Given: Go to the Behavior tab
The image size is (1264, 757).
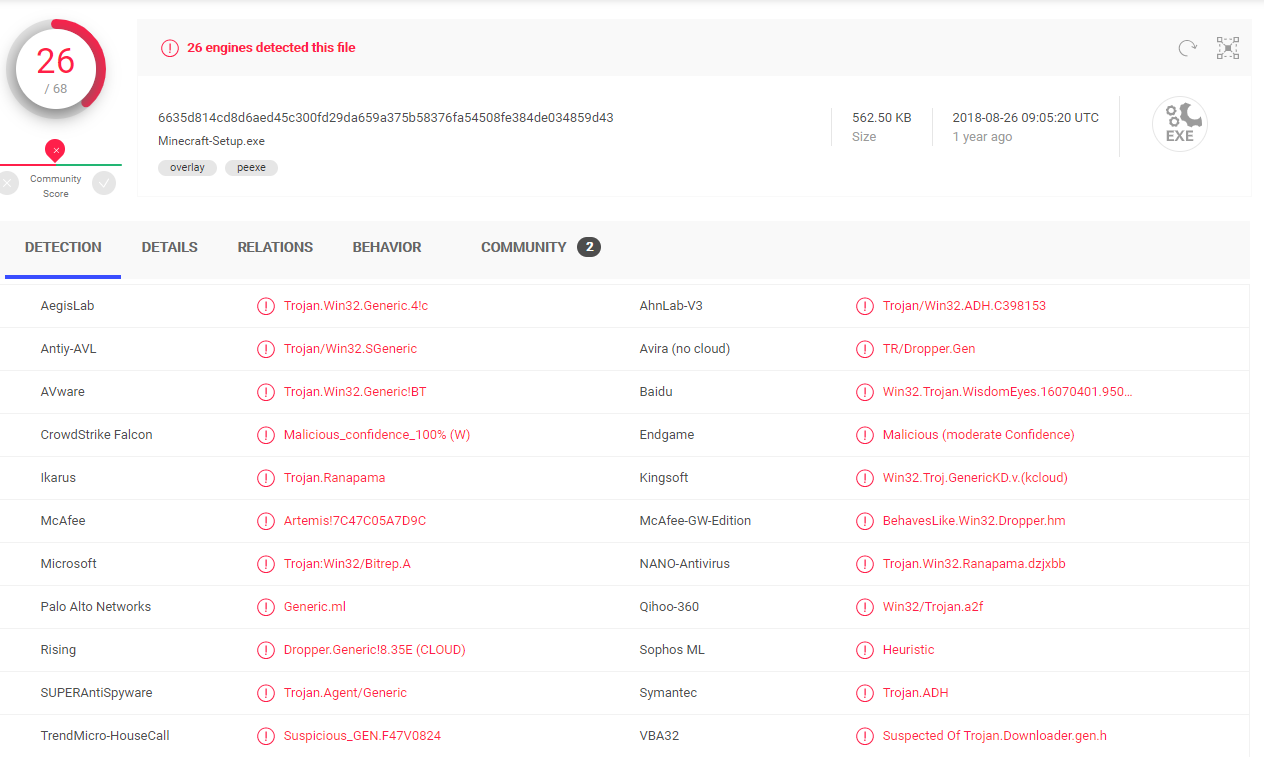Looking at the screenshot, I should click(x=387, y=247).
